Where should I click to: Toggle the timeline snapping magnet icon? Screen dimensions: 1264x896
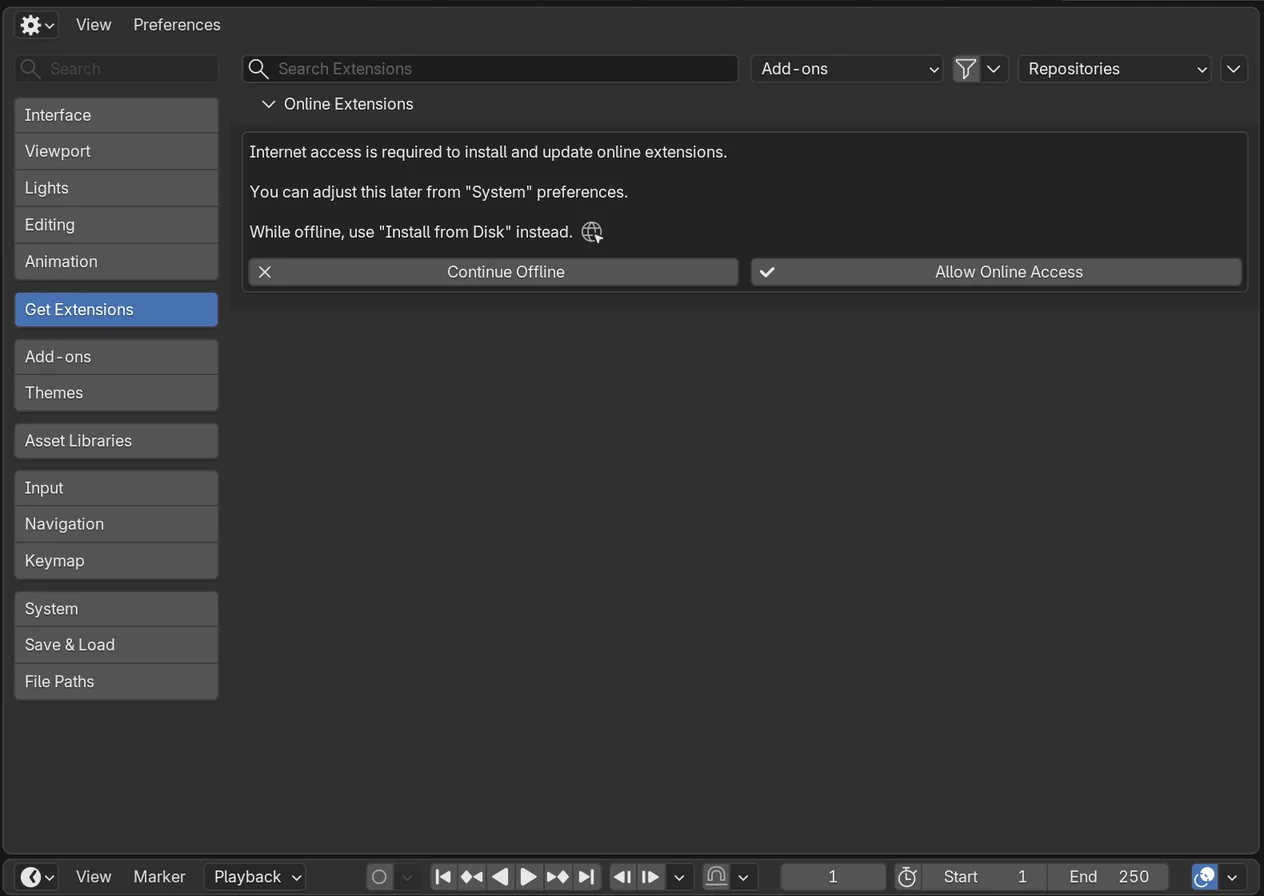[716, 877]
